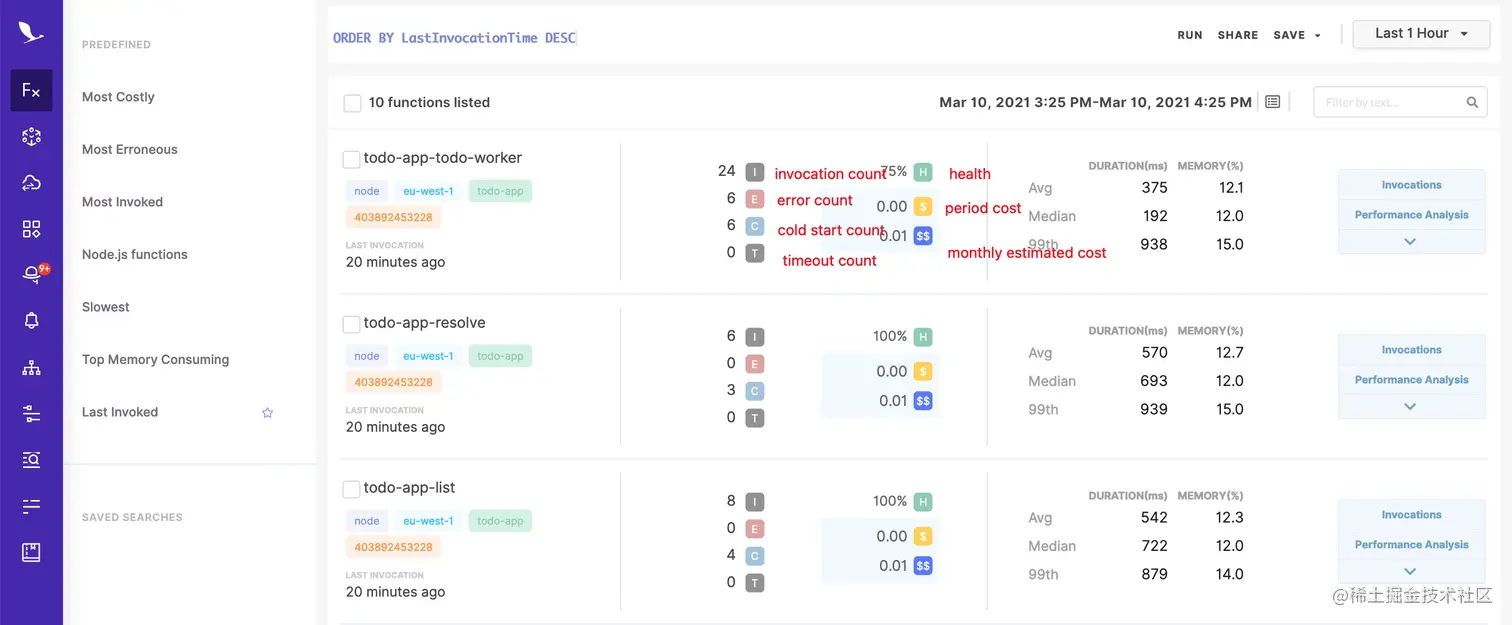
Task: Expand the SAVE dropdown arrow
Action: point(1317,35)
